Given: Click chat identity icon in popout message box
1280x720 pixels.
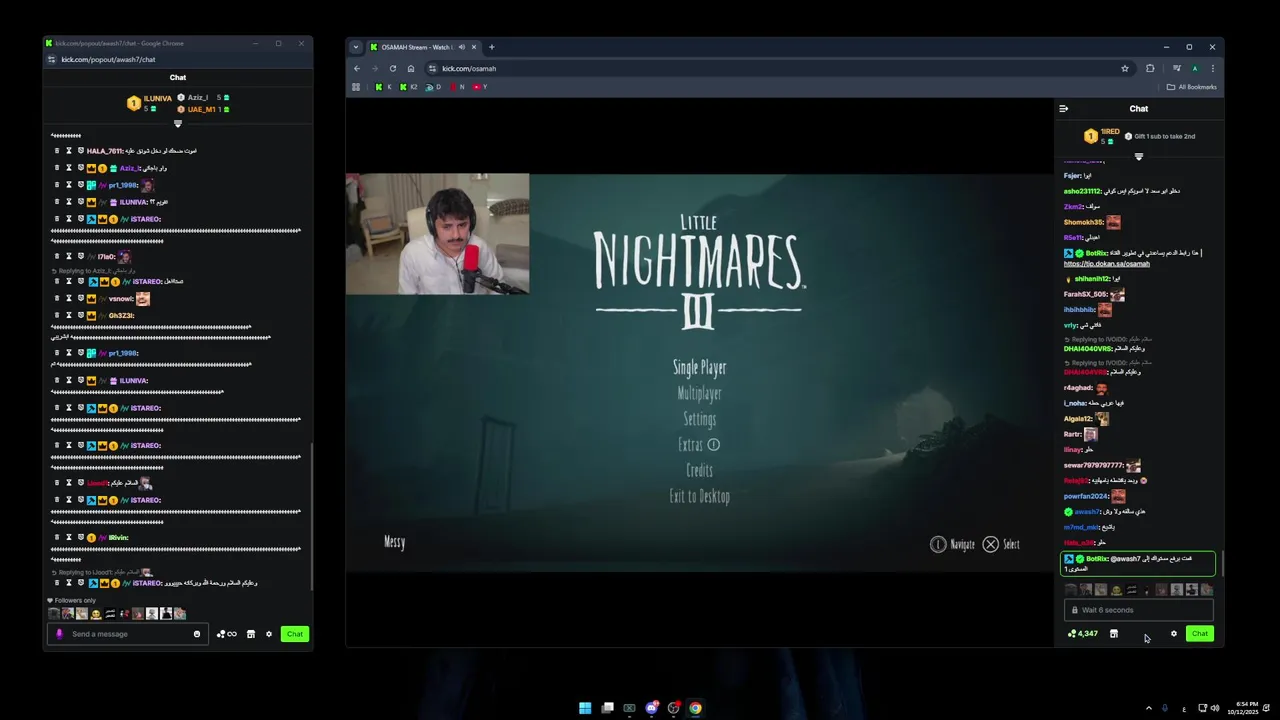Looking at the screenshot, I should [59, 634].
